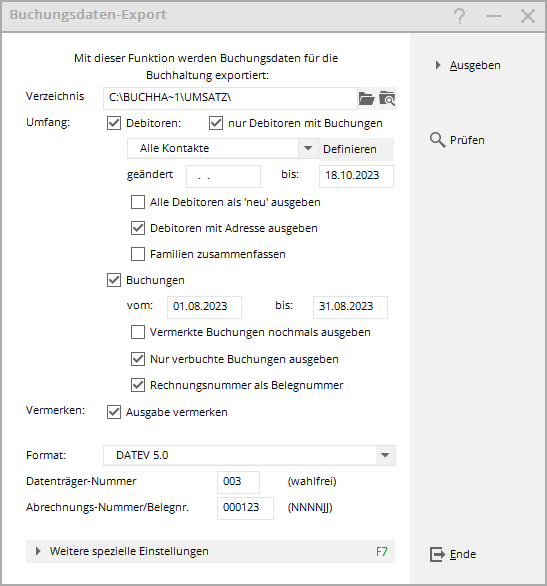Enable Alle Debitoren als 'neu' ausgeben

(138, 202)
